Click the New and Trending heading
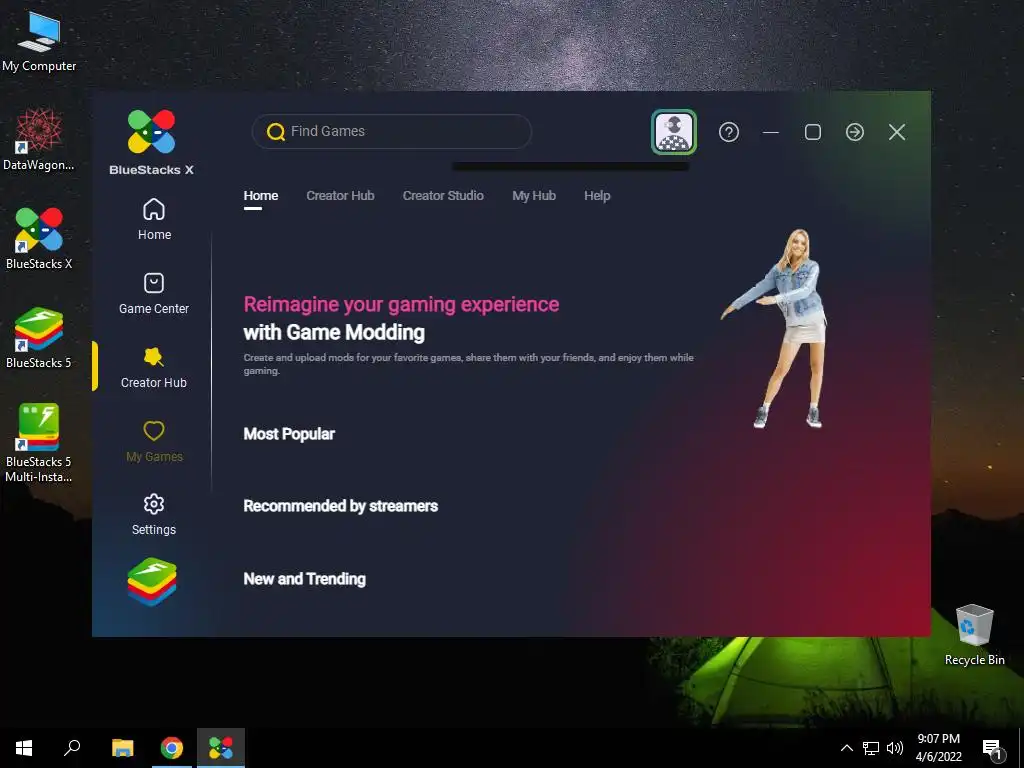 point(304,579)
